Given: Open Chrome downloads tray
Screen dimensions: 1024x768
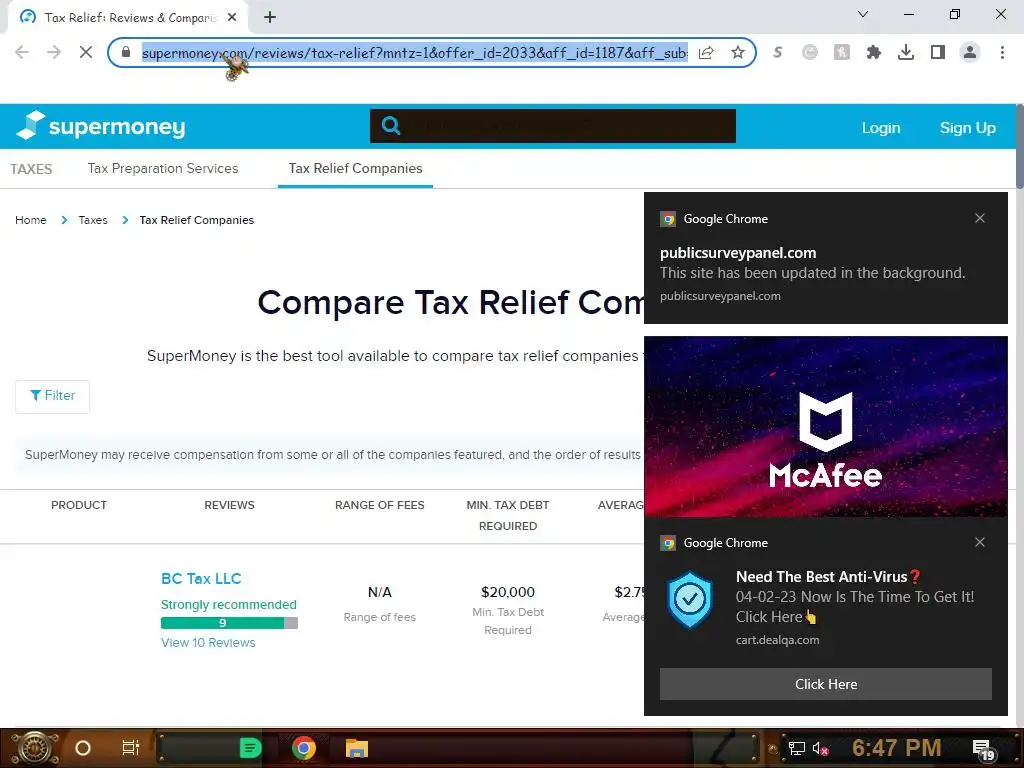Looking at the screenshot, I should click(x=905, y=52).
